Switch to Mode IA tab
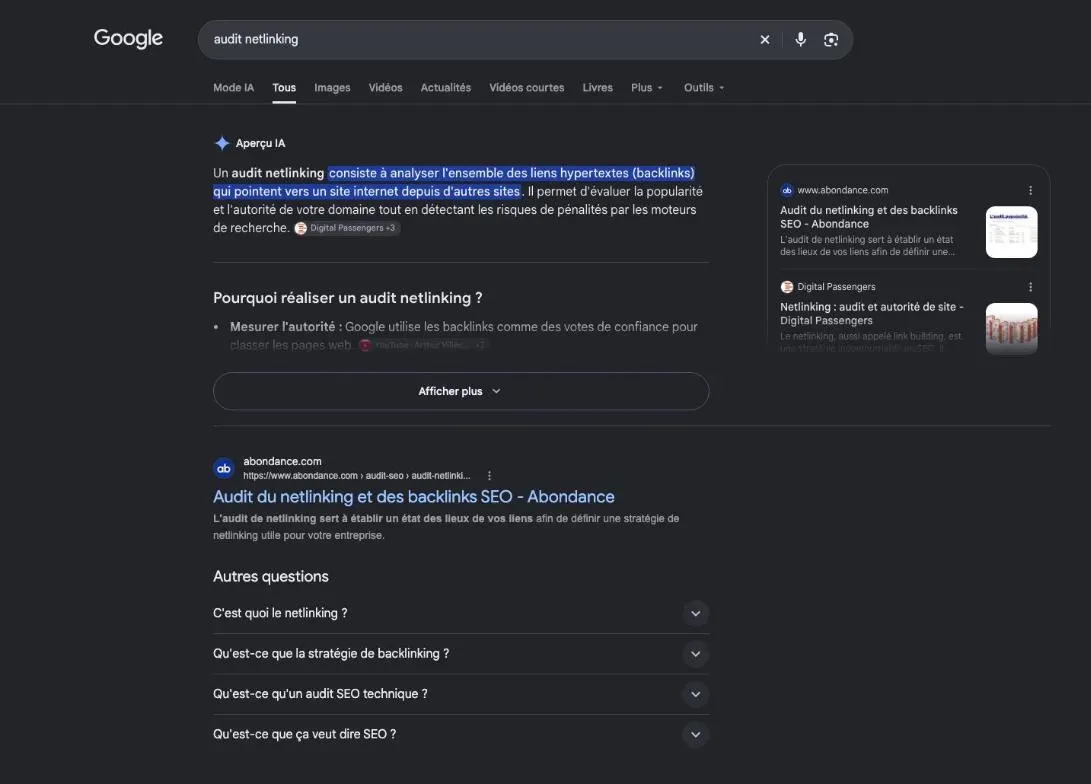 pyautogui.click(x=233, y=88)
